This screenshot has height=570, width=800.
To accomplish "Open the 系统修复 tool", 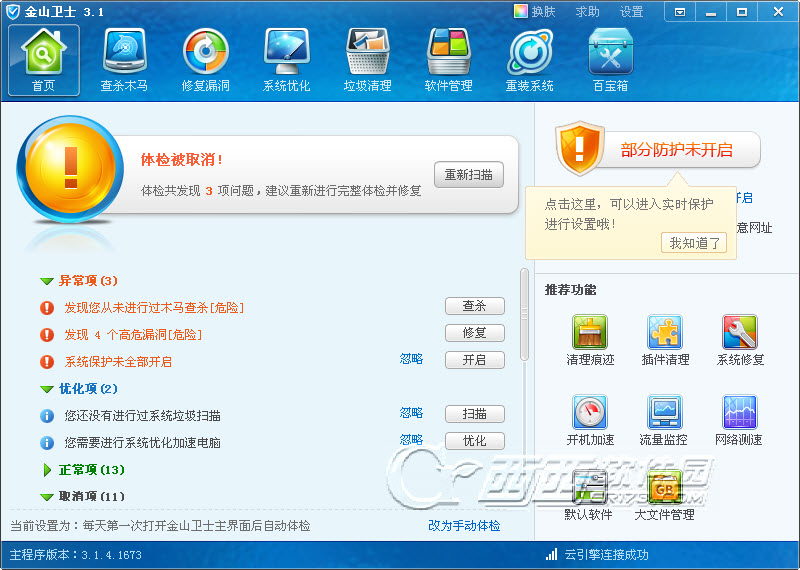I will pos(740,340).
